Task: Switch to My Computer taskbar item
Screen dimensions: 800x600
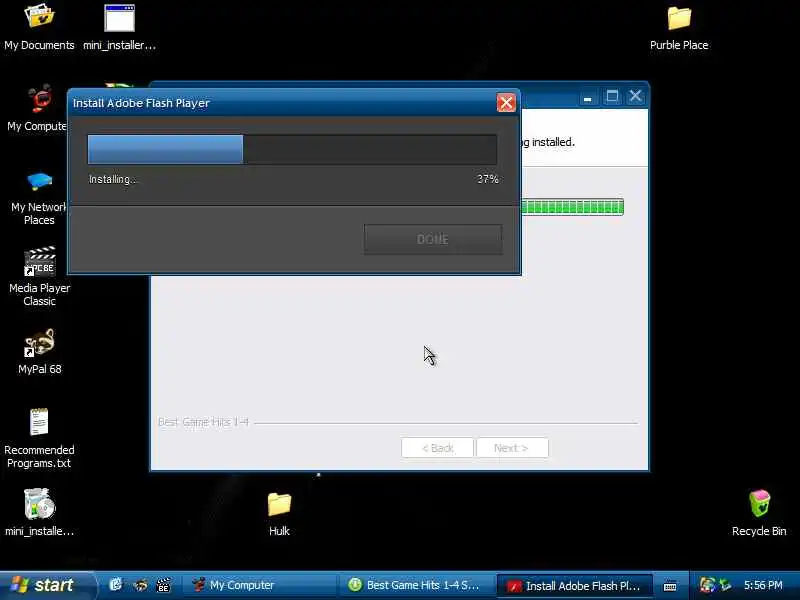Action: coord(261,585)
